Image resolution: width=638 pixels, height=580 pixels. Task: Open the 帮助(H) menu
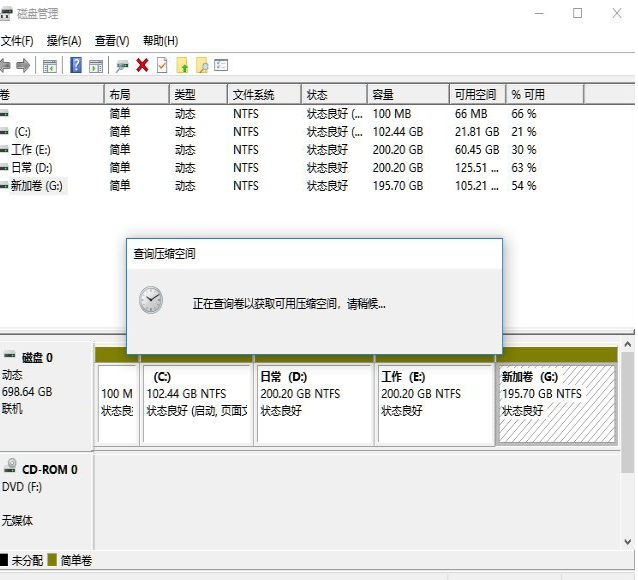(160, 41)
